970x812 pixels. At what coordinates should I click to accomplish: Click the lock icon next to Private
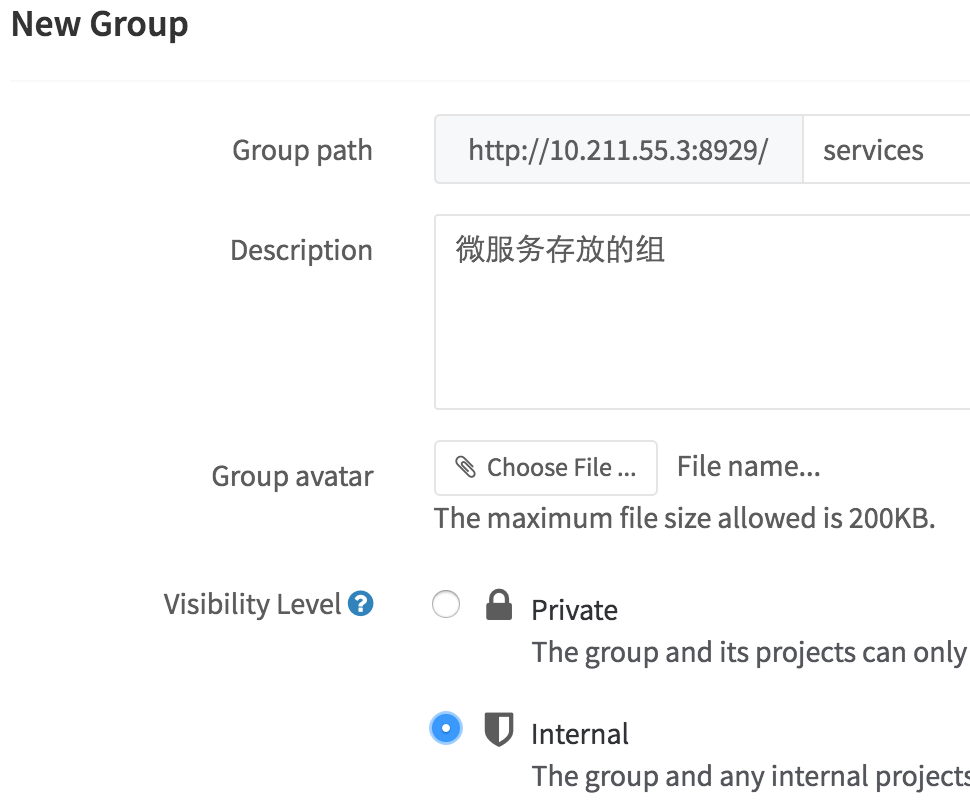point(499,605)
